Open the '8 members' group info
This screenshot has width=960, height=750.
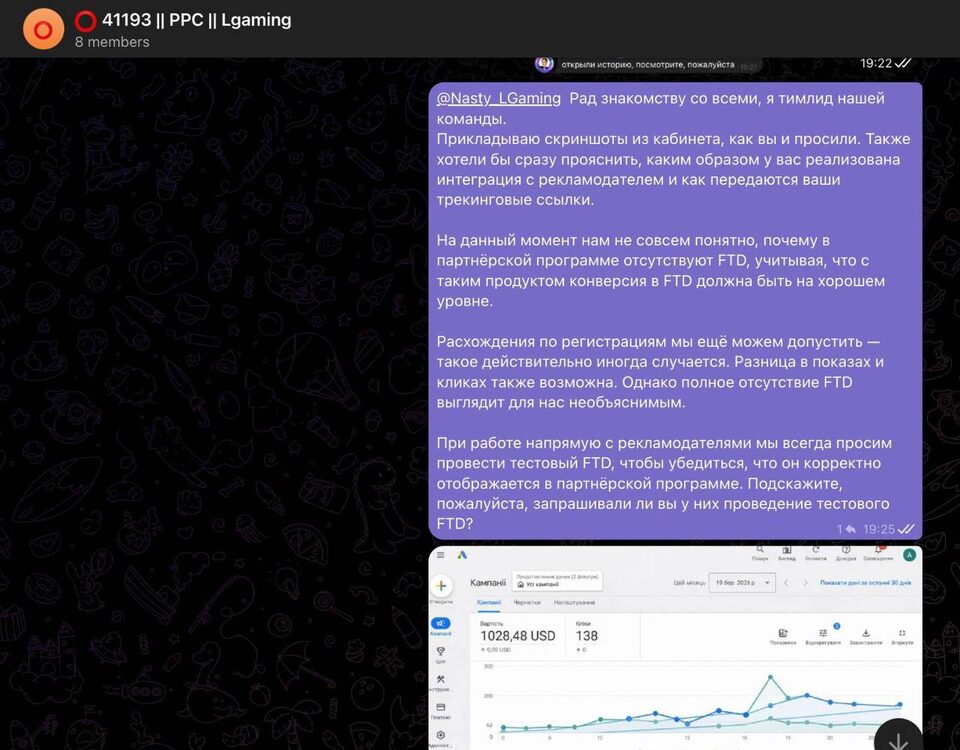click(x=112, y=42)
